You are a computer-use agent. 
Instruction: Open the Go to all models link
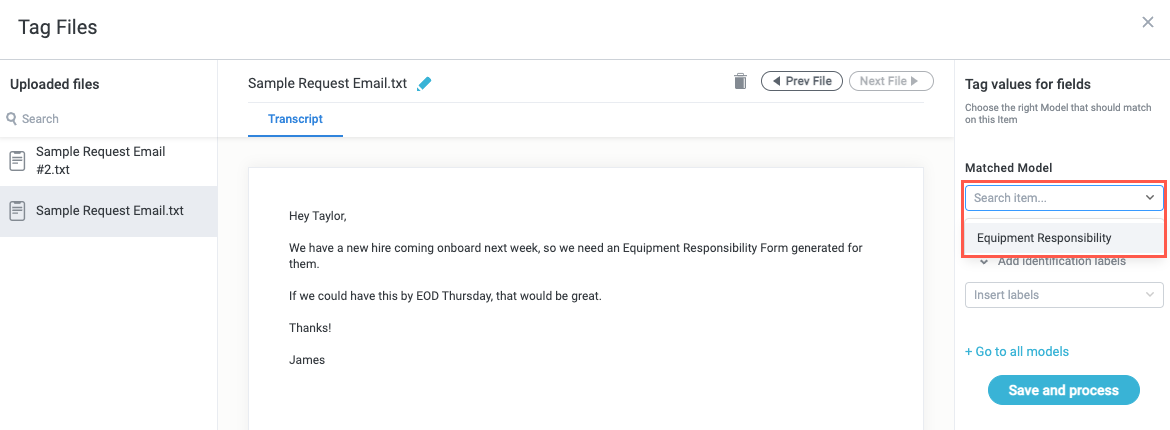[x=1017, y=351]
